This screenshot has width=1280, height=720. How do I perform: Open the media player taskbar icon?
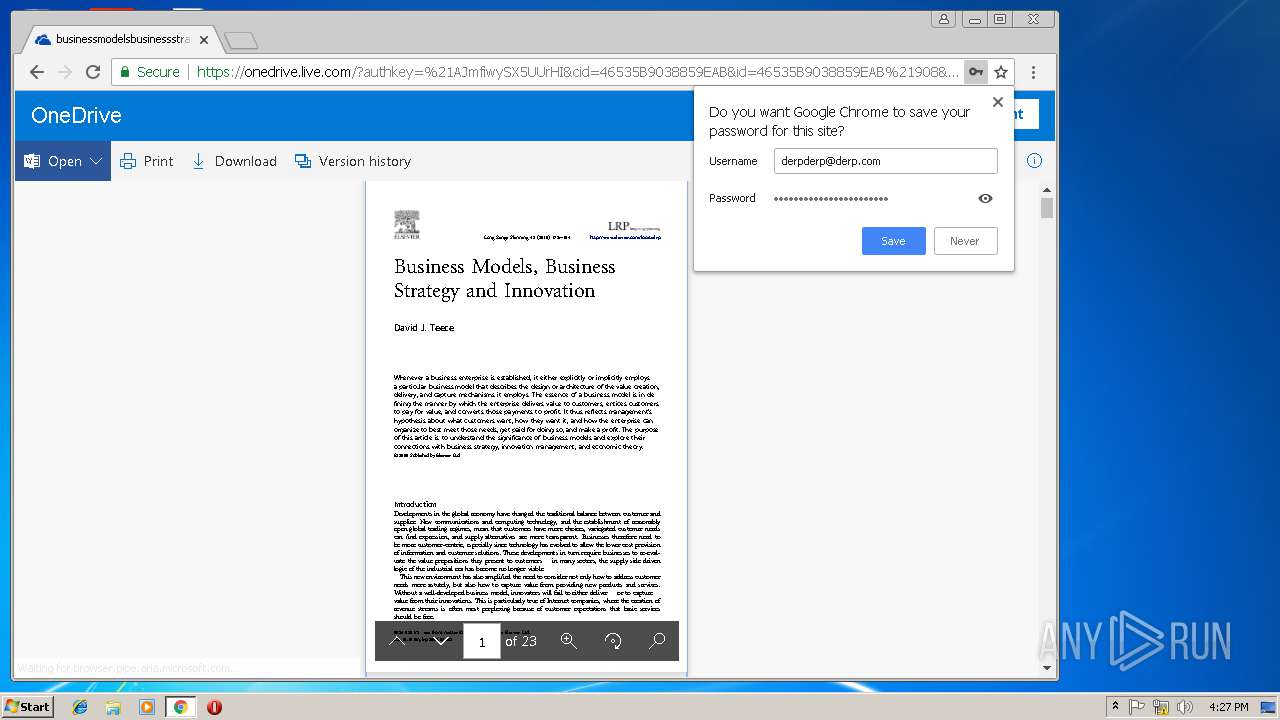pos(147,706)
